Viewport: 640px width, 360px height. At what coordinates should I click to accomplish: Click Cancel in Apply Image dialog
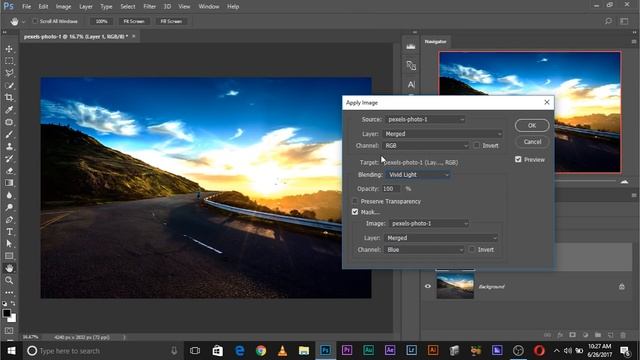pos(532,142)
